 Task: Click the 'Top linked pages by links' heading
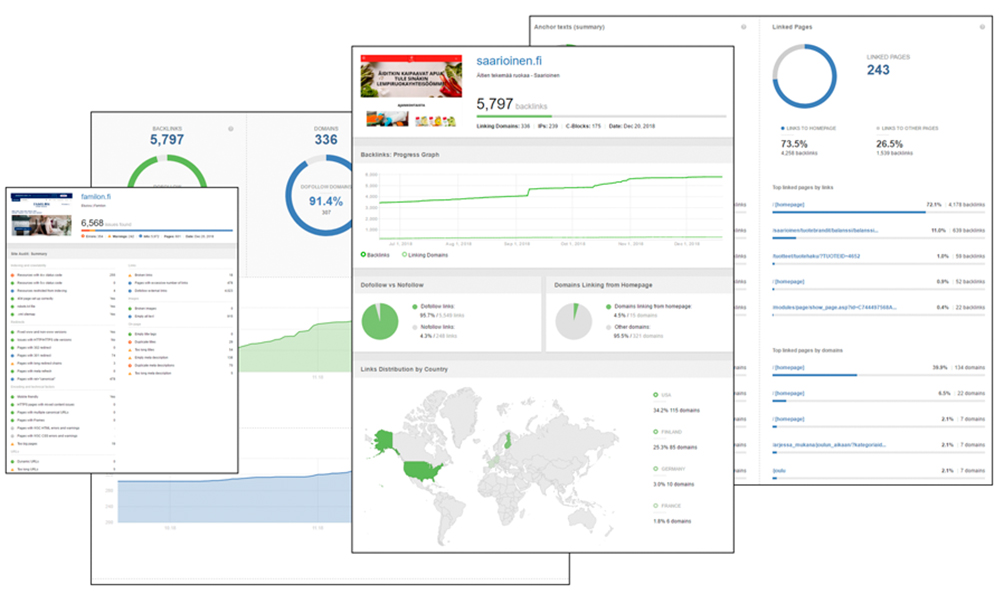click(x=802, y=187)
